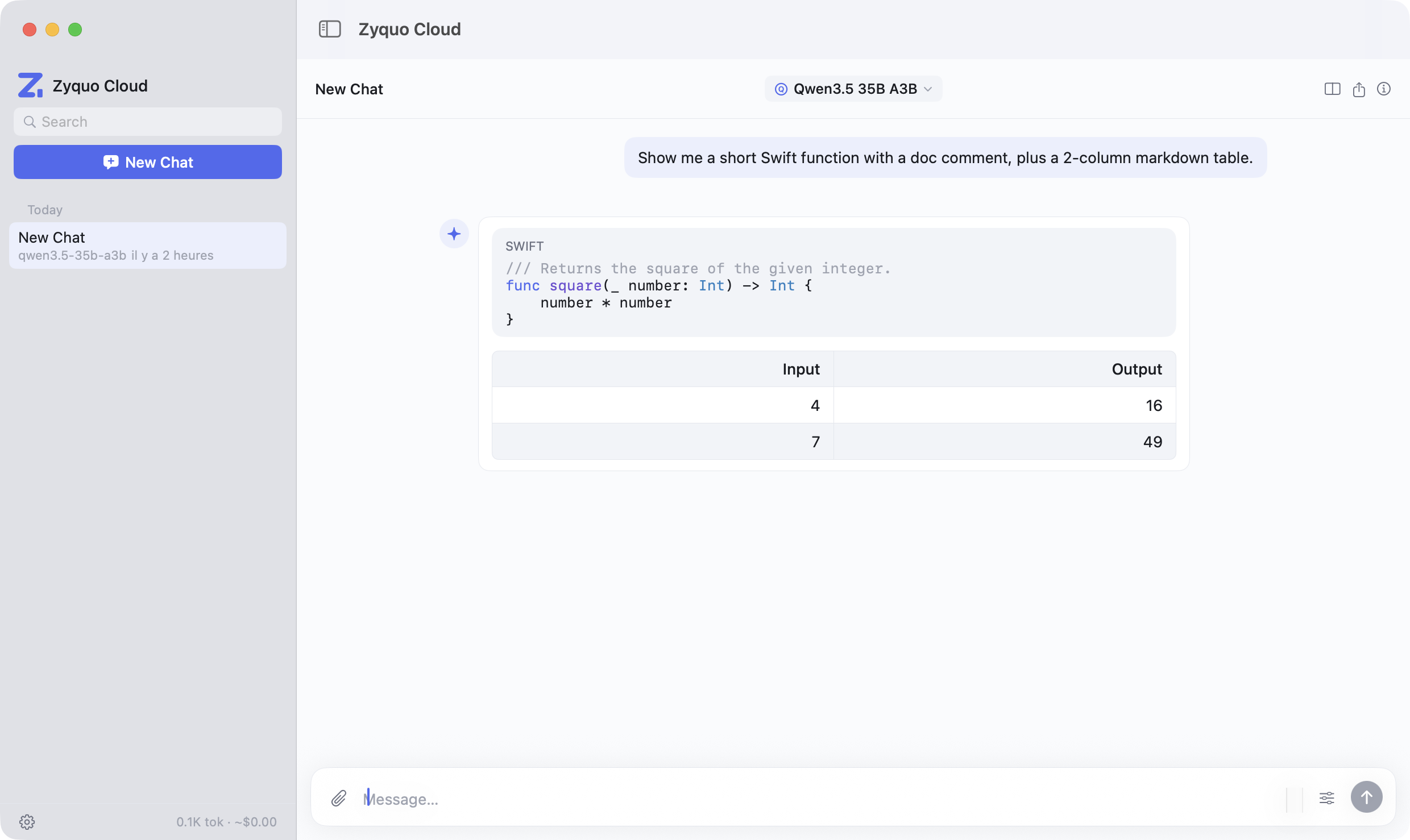Click the Zyquo Cloud logo
Viewport: 1410px width, 840px height.
click(x=30, y=85)
